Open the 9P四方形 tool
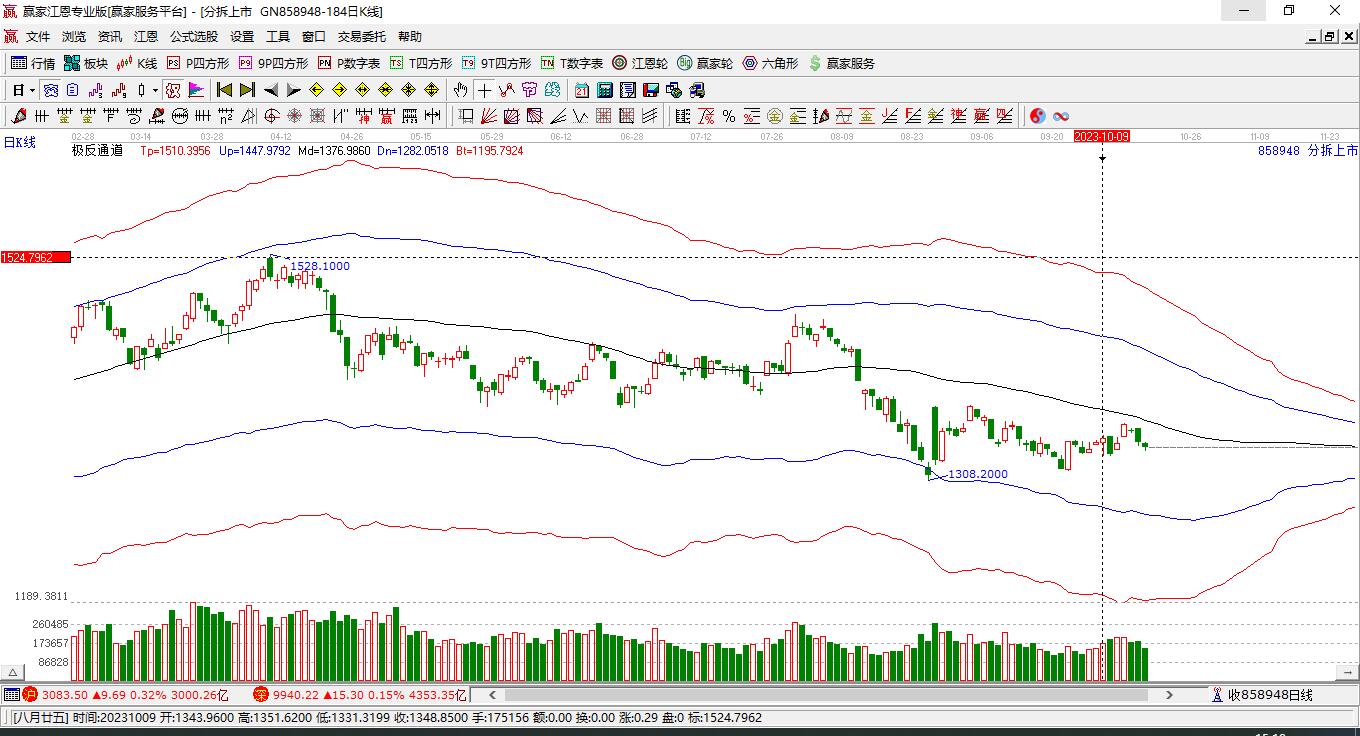Image resolution: width=1360 pixels, height=736 pixels. [x=274, y=63]
